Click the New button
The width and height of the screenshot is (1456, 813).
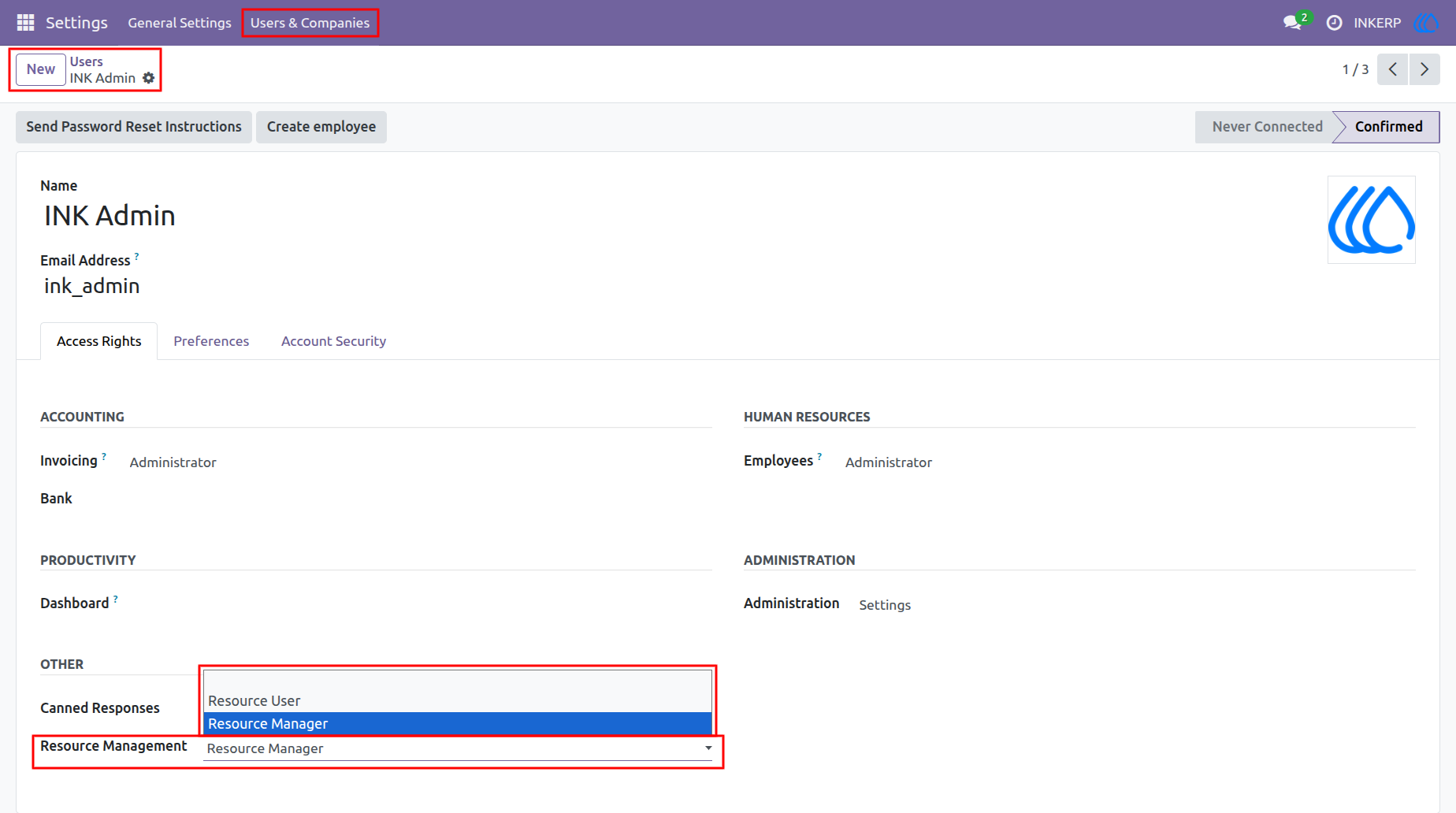[41, 69]
